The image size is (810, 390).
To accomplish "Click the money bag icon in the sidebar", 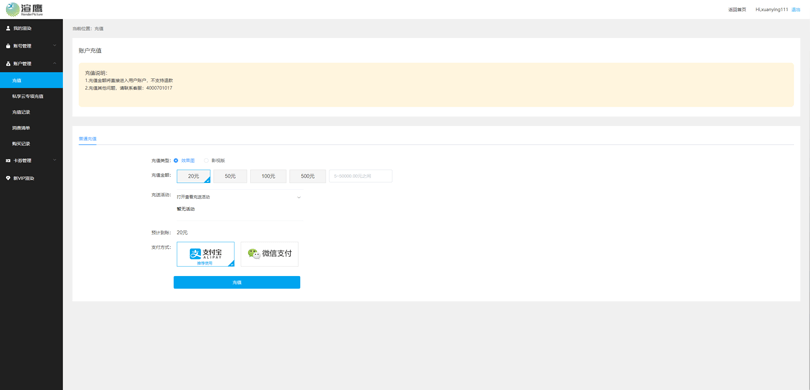I will [8, 64].
